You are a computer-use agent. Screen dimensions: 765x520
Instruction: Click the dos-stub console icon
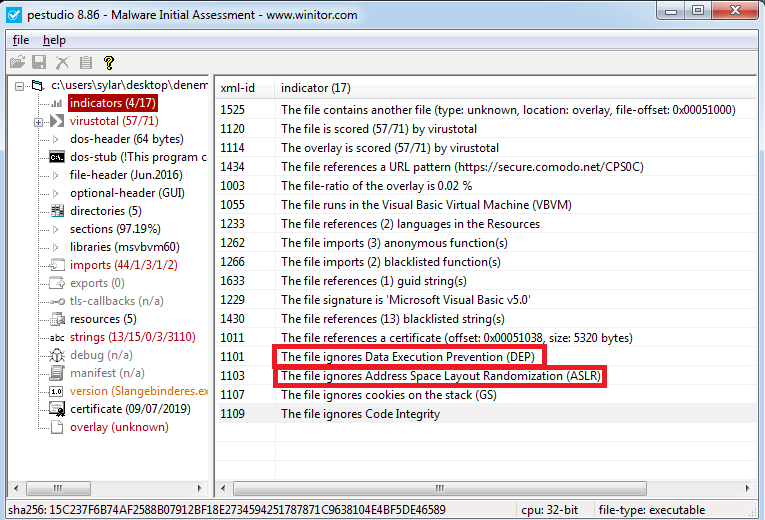click(x=57, y=157)
